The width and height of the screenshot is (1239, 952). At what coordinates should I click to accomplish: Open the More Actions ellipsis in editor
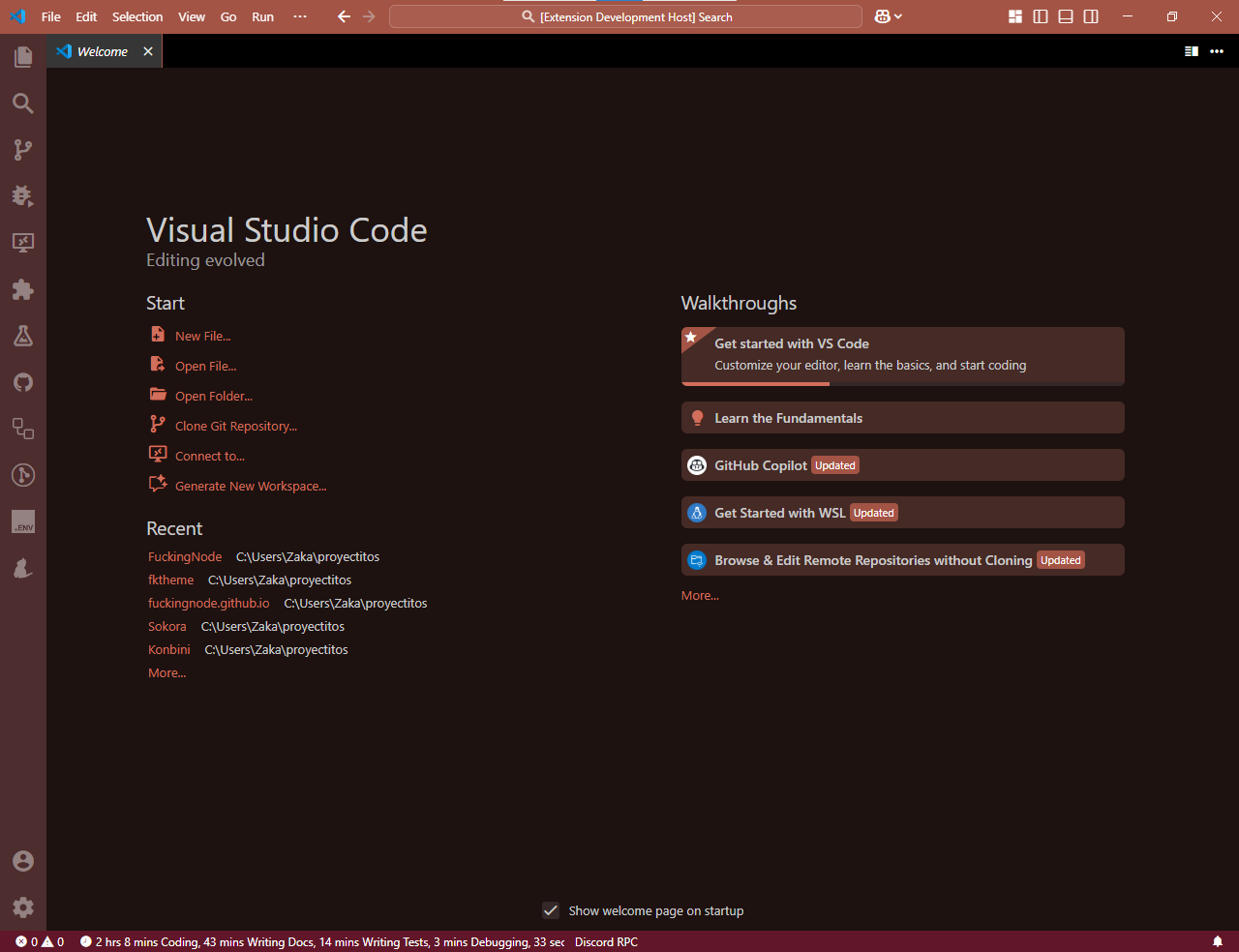point(1217,51)
